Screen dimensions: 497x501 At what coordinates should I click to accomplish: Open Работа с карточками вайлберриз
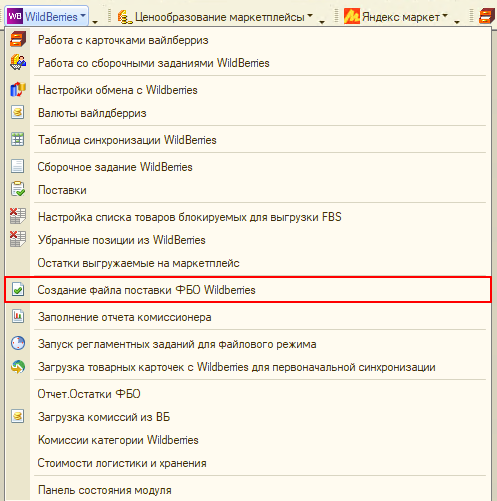tap(248, 40)
